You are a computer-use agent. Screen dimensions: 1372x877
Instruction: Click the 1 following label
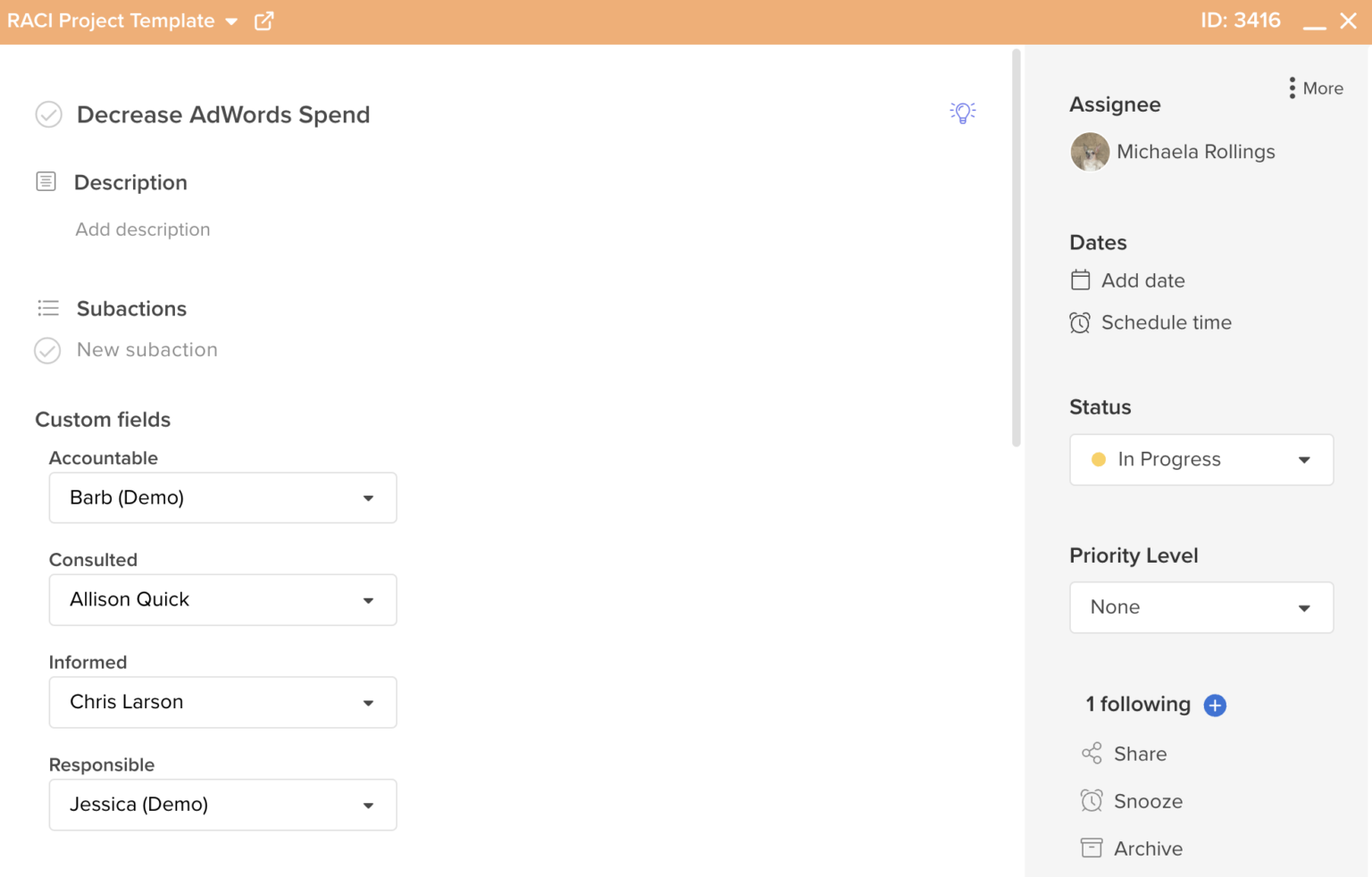coord(1137,705)
